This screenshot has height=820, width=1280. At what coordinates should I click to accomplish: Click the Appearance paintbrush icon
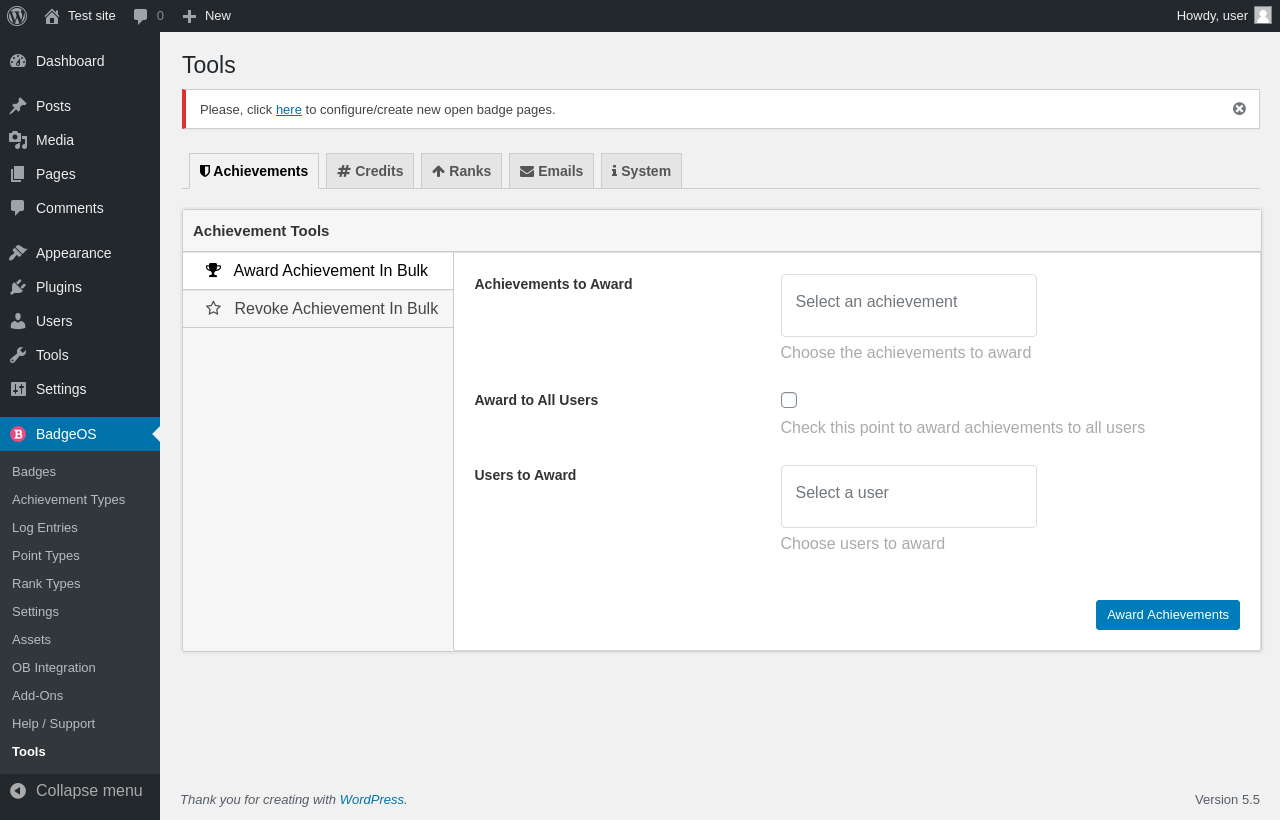coord(18,253)
